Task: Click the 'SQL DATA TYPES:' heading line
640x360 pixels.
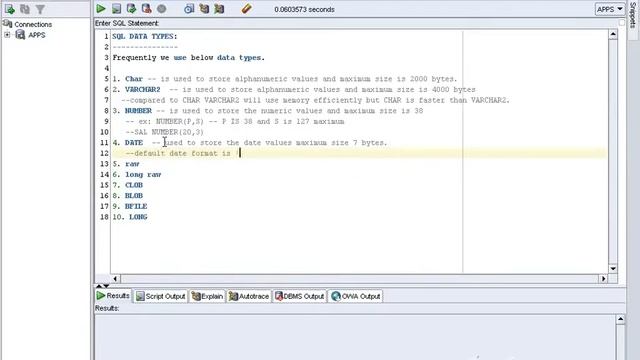Action: coord(145,36)
